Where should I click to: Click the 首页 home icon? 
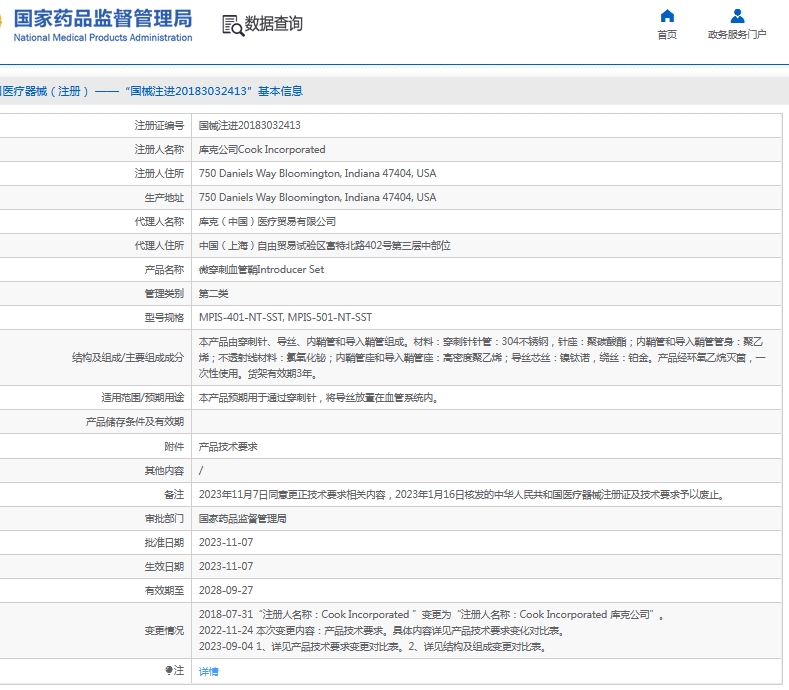(x=667, y=16)
